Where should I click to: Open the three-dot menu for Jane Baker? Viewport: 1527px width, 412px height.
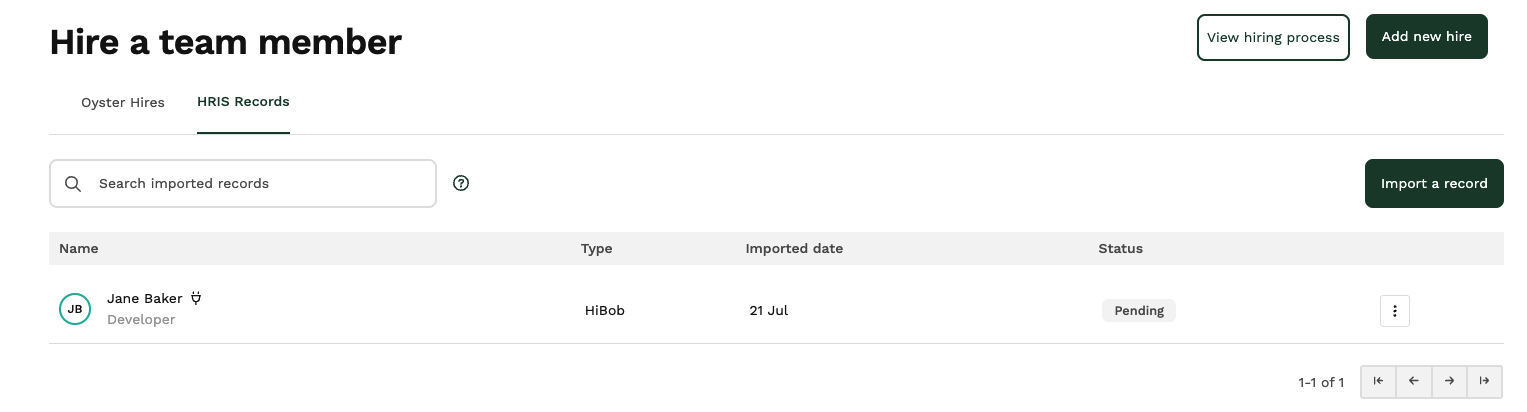click(x=1394, y=310)
